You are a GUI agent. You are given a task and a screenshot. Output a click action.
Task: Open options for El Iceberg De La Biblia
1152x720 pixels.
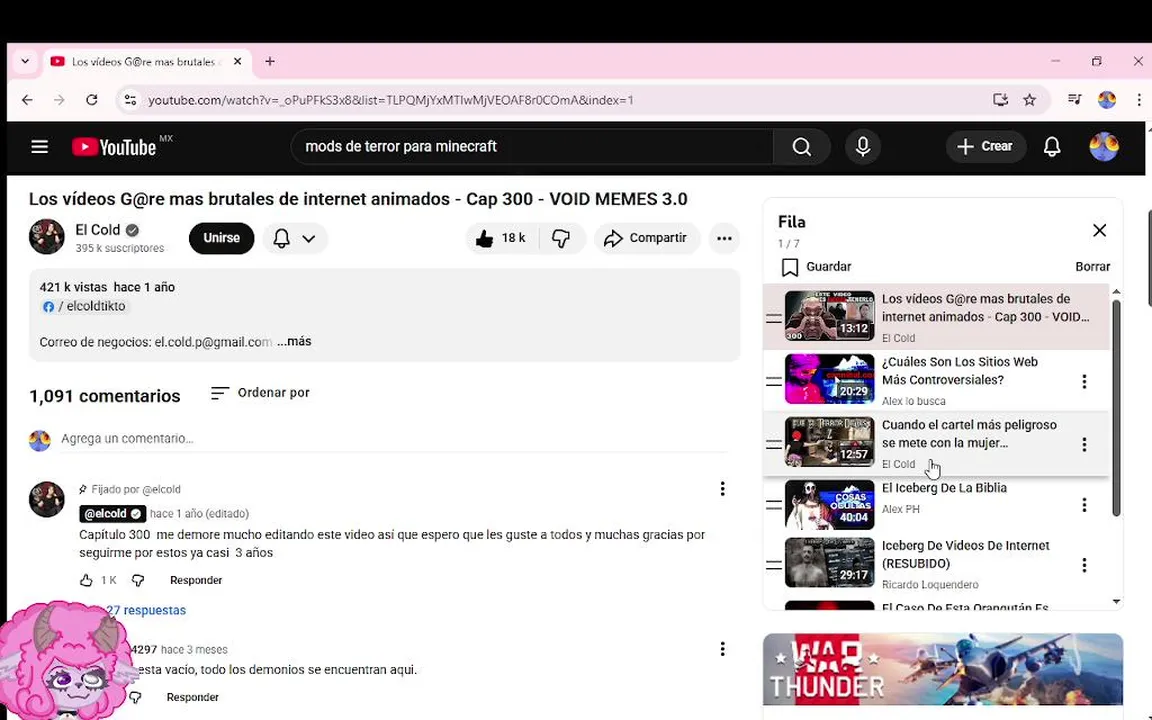coord(1084,505)
